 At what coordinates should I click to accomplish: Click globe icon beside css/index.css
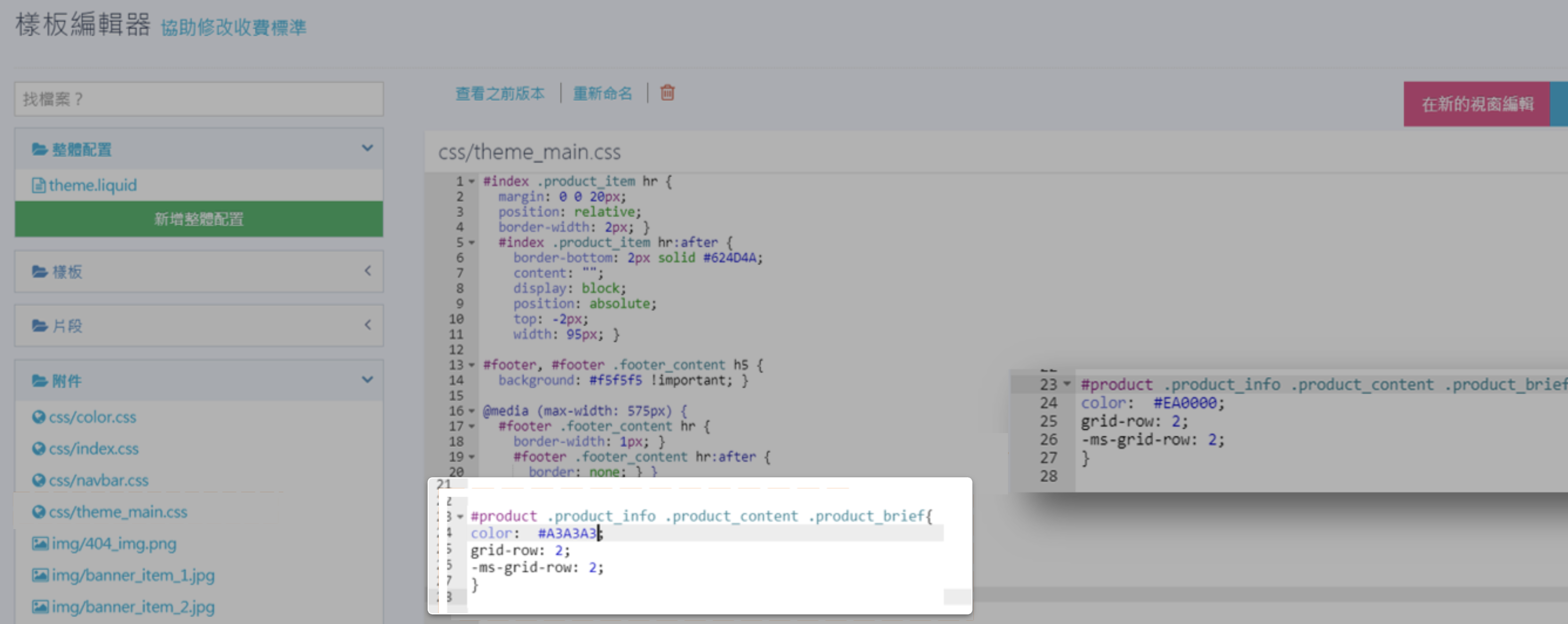[x=38, y=449]
